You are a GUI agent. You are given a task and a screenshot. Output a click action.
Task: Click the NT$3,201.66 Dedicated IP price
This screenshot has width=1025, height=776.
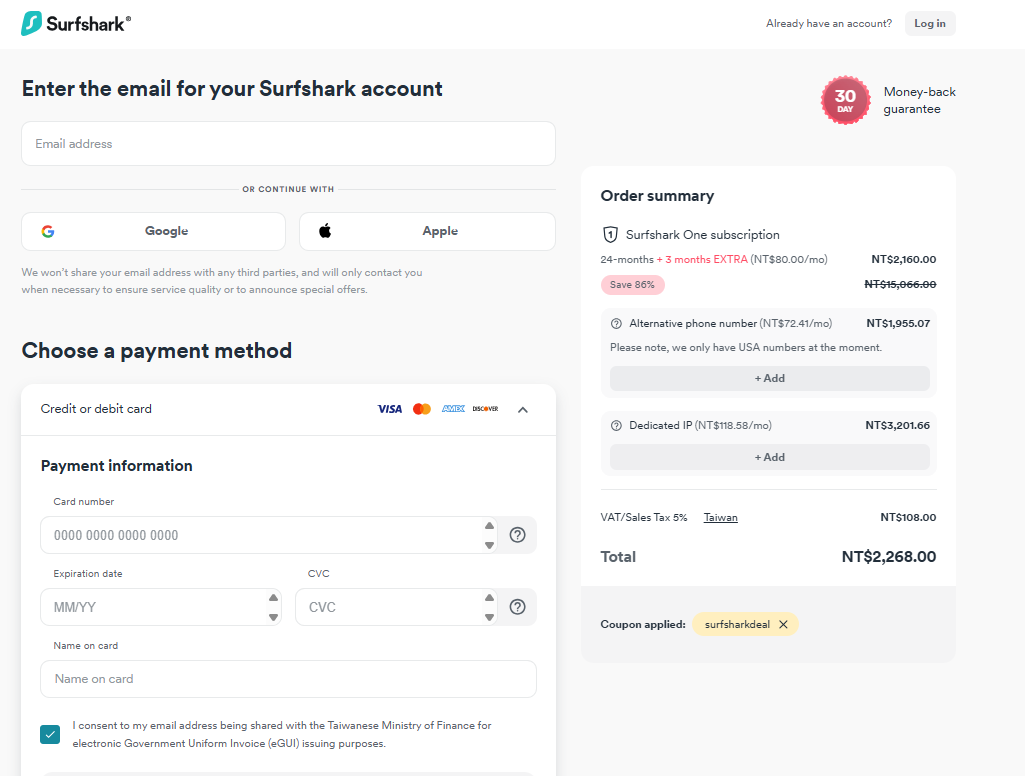[x=898, y=426]
